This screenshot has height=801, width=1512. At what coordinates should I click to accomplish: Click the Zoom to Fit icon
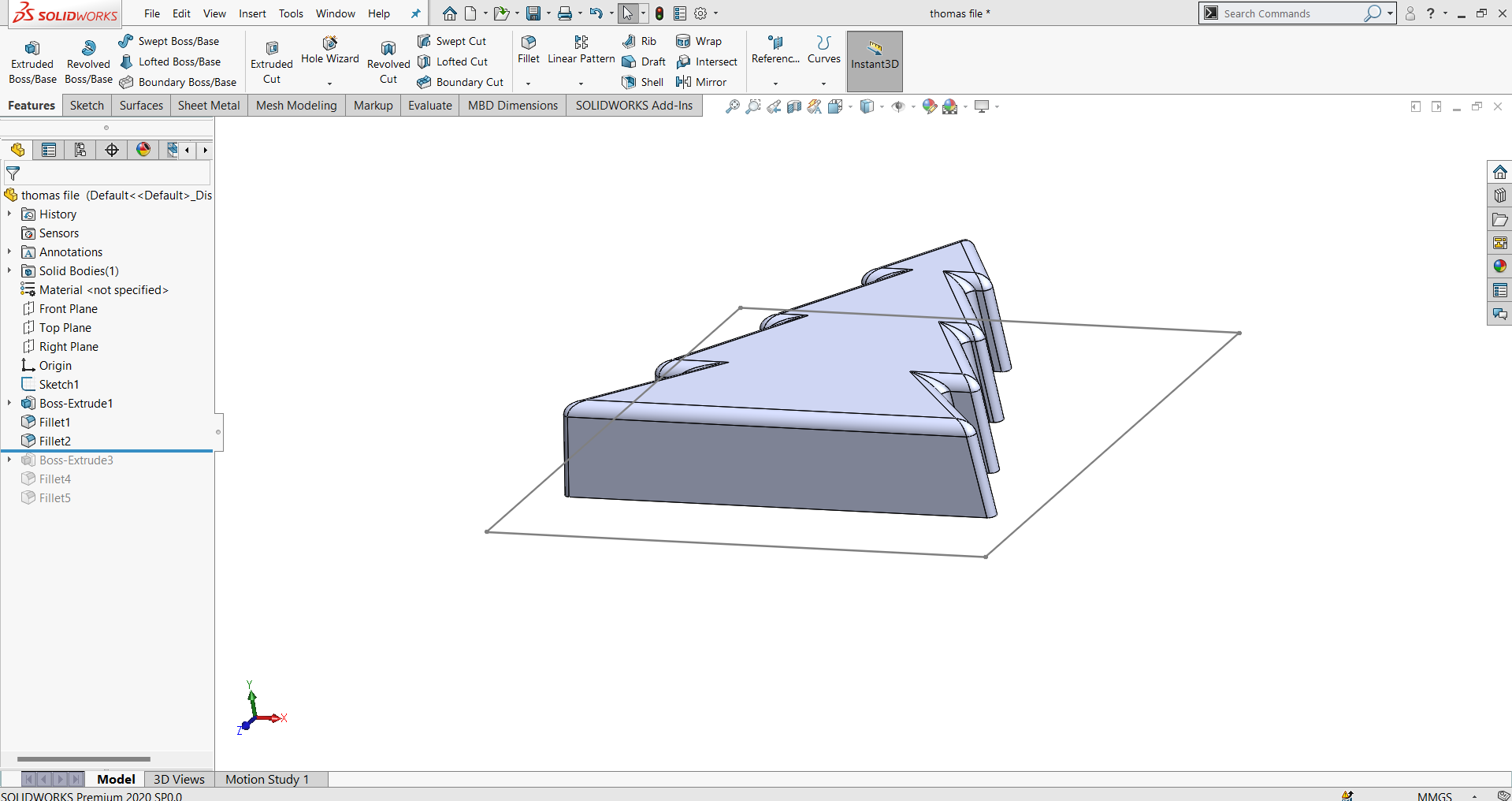pyautogui.click(x=733, y=106)
